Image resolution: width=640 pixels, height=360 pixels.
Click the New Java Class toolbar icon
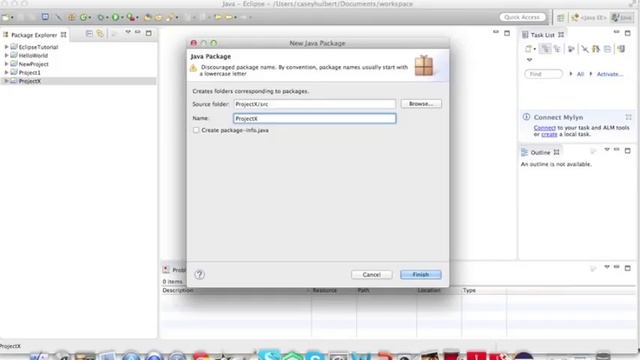click(83, 17)
